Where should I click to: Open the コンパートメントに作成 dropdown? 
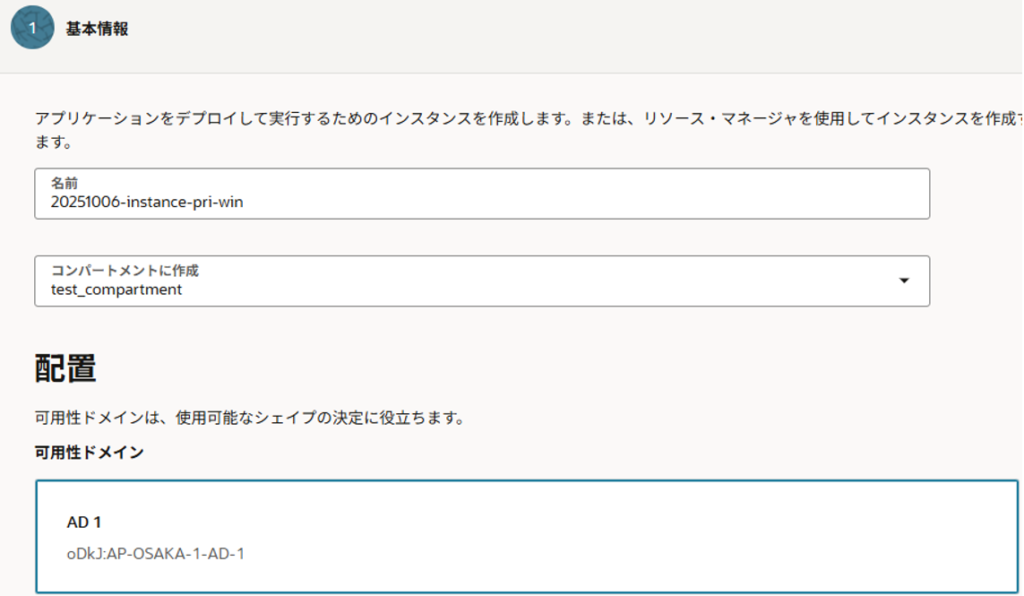[x=481, y=281]
